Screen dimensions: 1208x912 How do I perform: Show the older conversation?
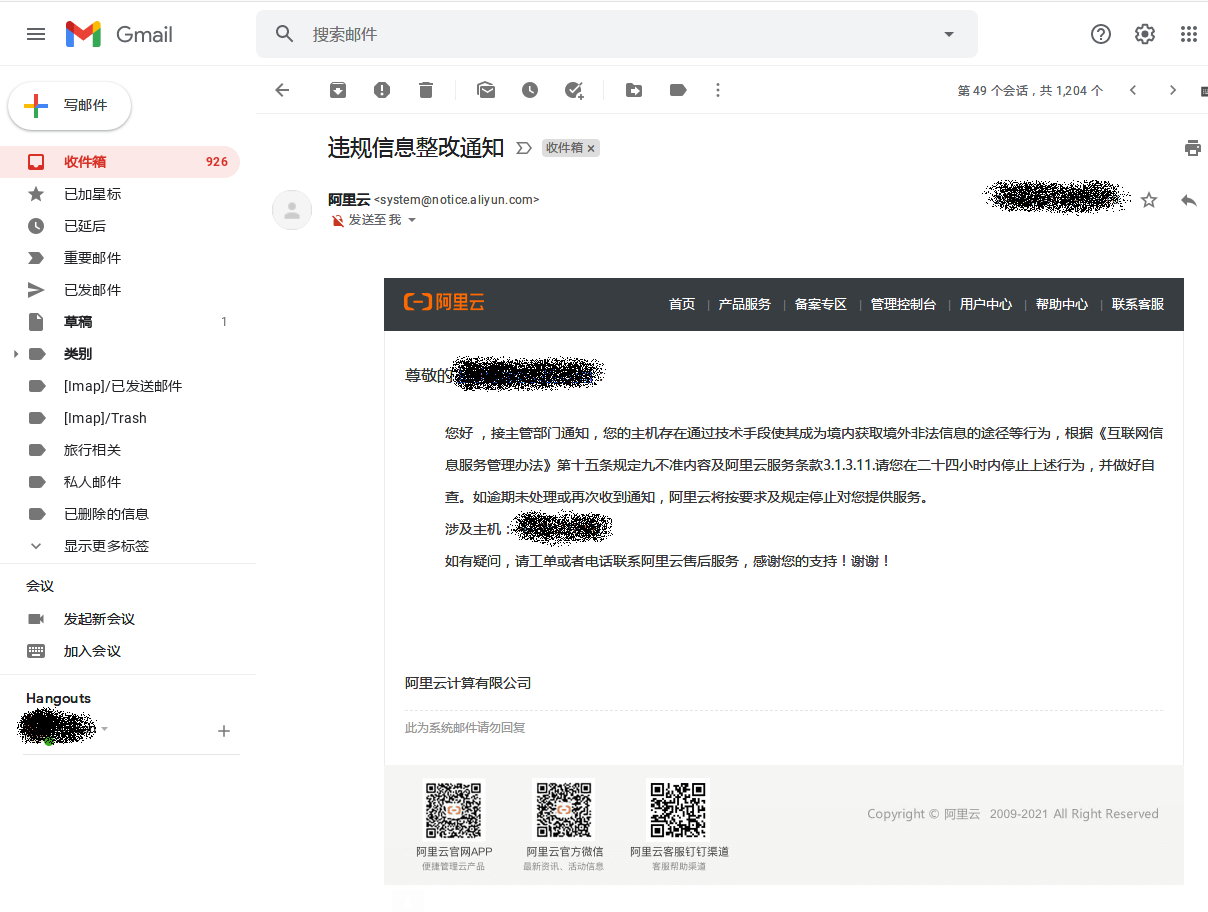(1173, 90)
